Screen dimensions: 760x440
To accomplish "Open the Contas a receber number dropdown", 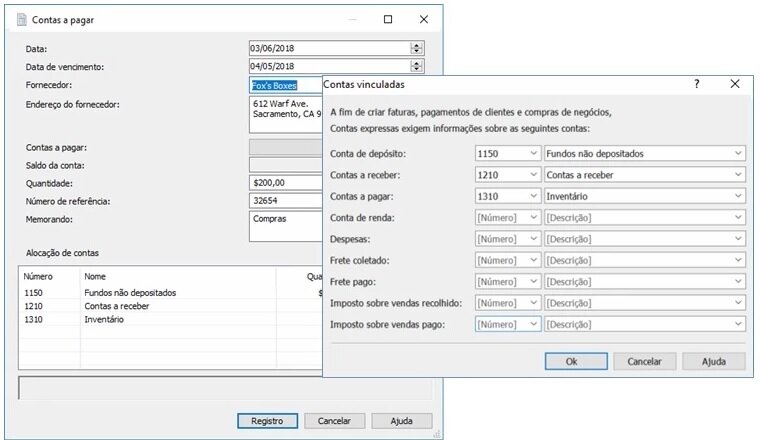I will coord(531,175).
